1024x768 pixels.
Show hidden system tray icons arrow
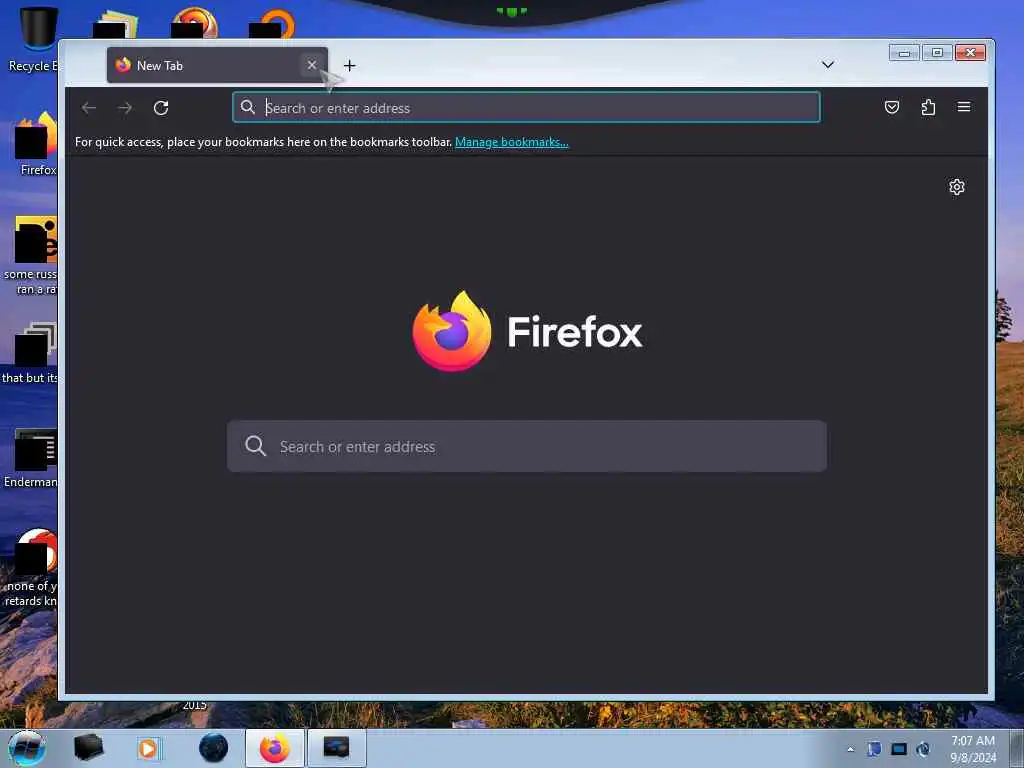[850, 749]
